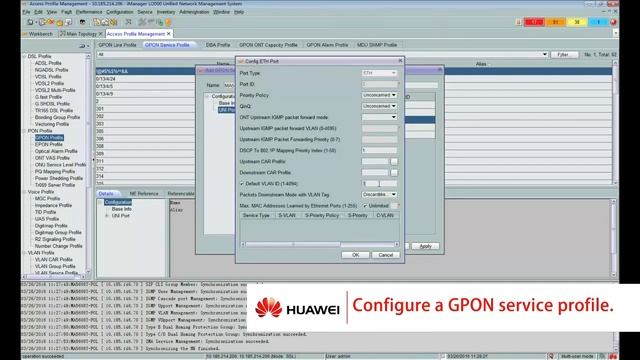This screenshot has width=640, height=360.
Task: Click the first toolbar icon below File menu
Action: (x=30, y=22)
